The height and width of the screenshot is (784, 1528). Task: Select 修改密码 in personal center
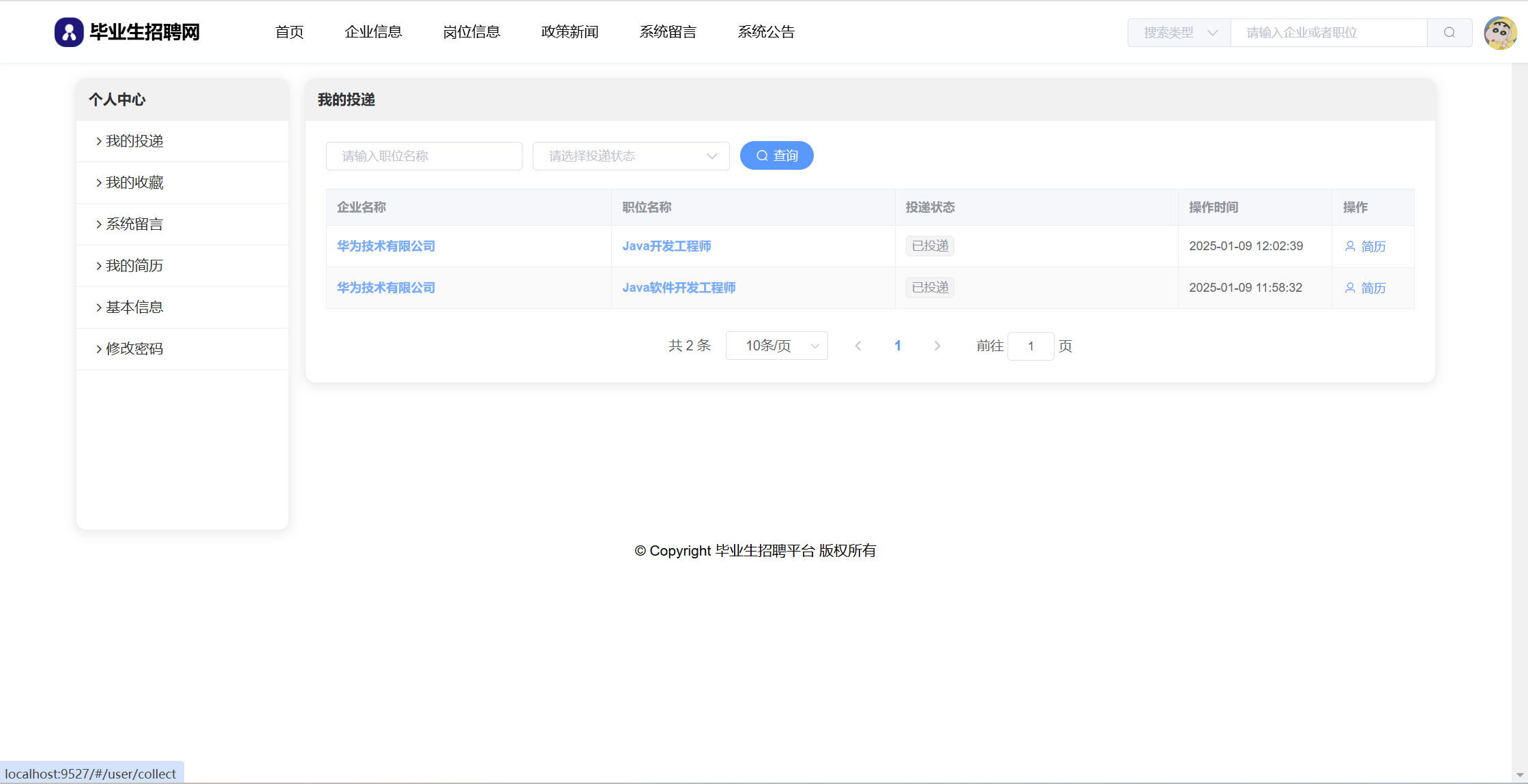pos(134,349)
